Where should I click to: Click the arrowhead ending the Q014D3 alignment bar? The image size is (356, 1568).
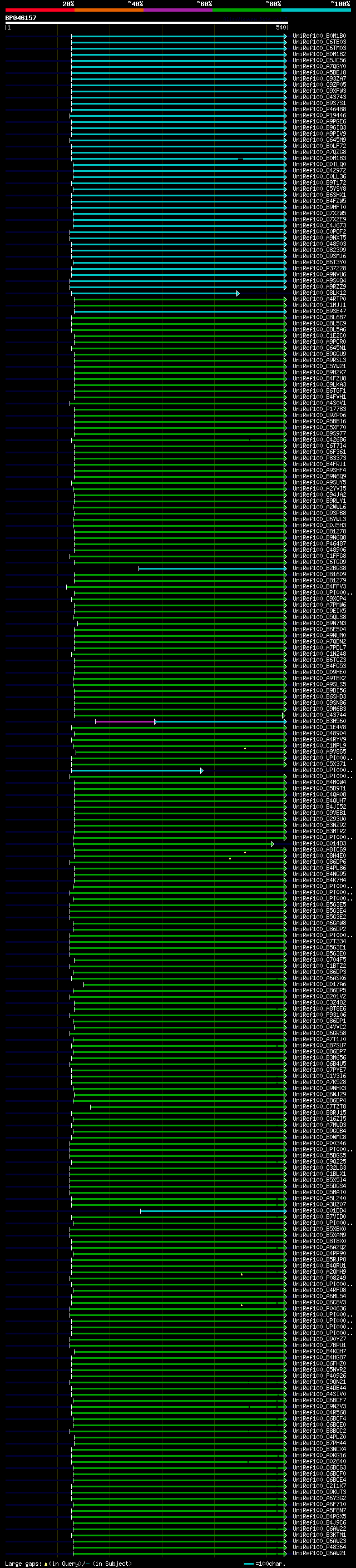click(x=273, y=844)
